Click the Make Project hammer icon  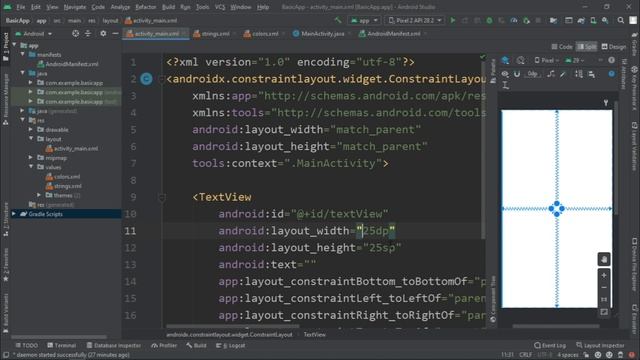pyautogui.click(x=338, y=20)
